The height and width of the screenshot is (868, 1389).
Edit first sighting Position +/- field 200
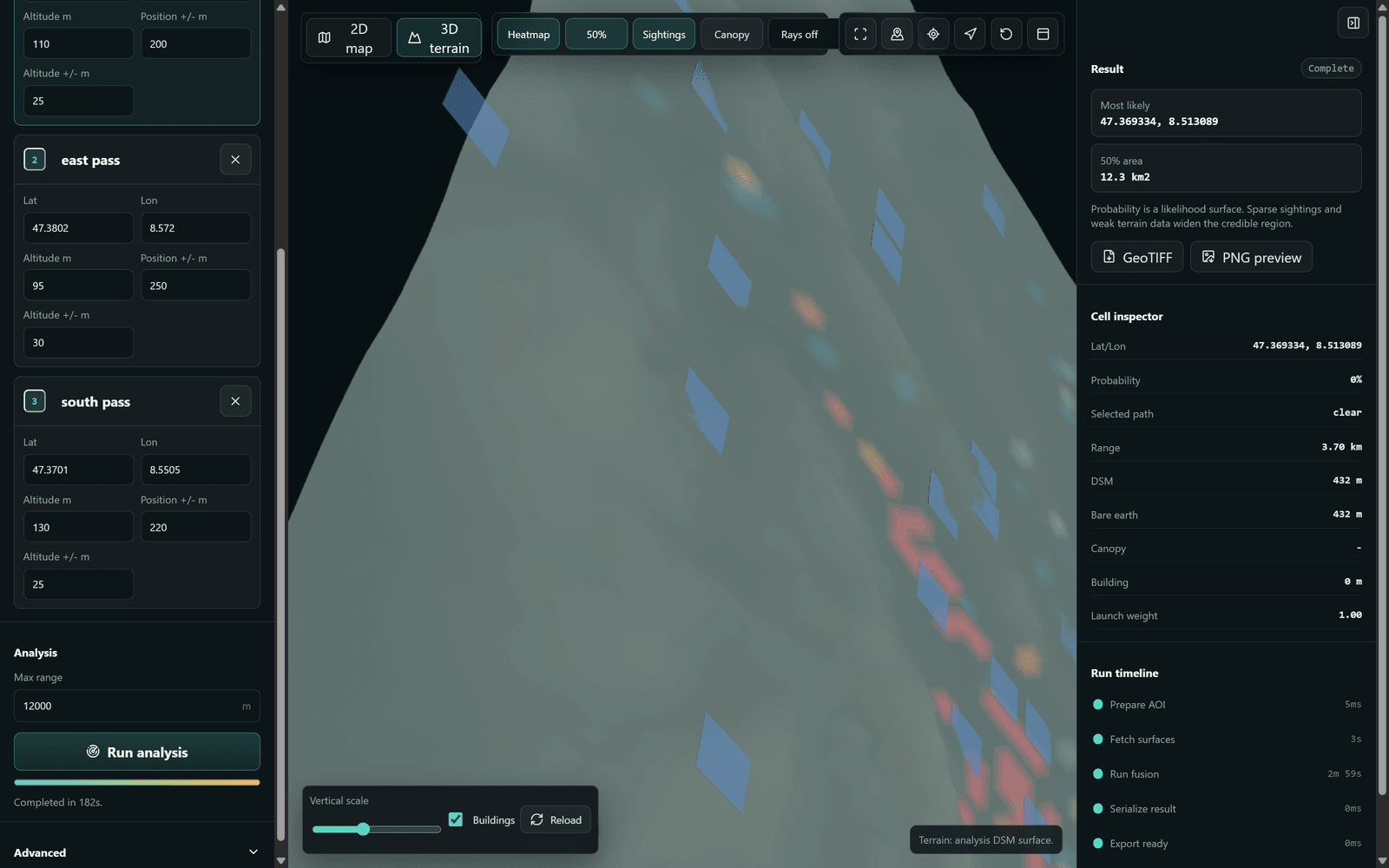[x=195, y=43]
